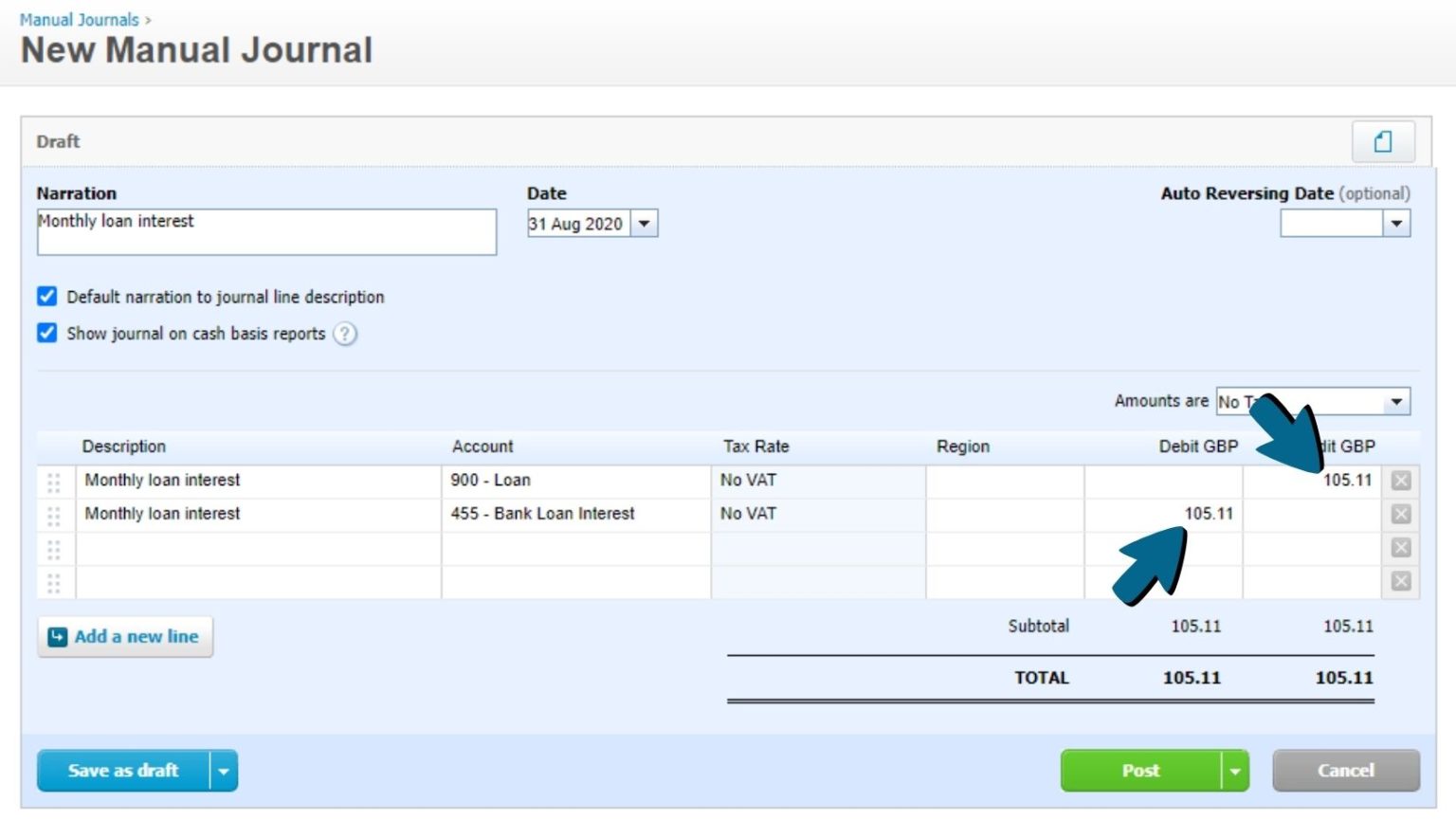
Task: Open the Amounts are tax dropdown
Action: point(1397,401)
